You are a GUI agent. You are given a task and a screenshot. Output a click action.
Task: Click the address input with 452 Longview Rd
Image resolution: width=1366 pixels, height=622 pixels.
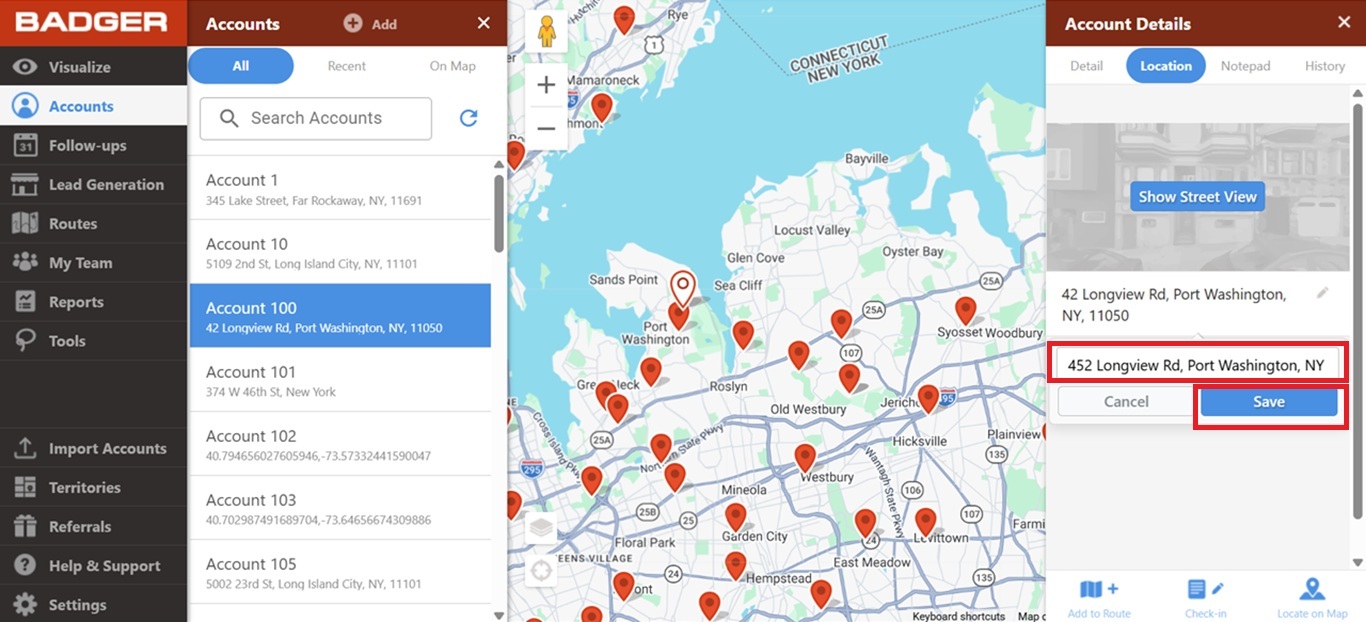coord(1197,365)
